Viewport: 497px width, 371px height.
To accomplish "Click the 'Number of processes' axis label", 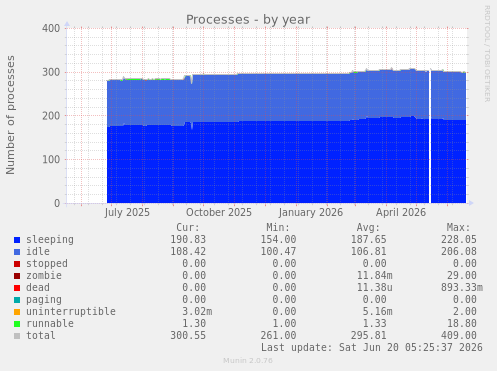I will pos(10,115).
